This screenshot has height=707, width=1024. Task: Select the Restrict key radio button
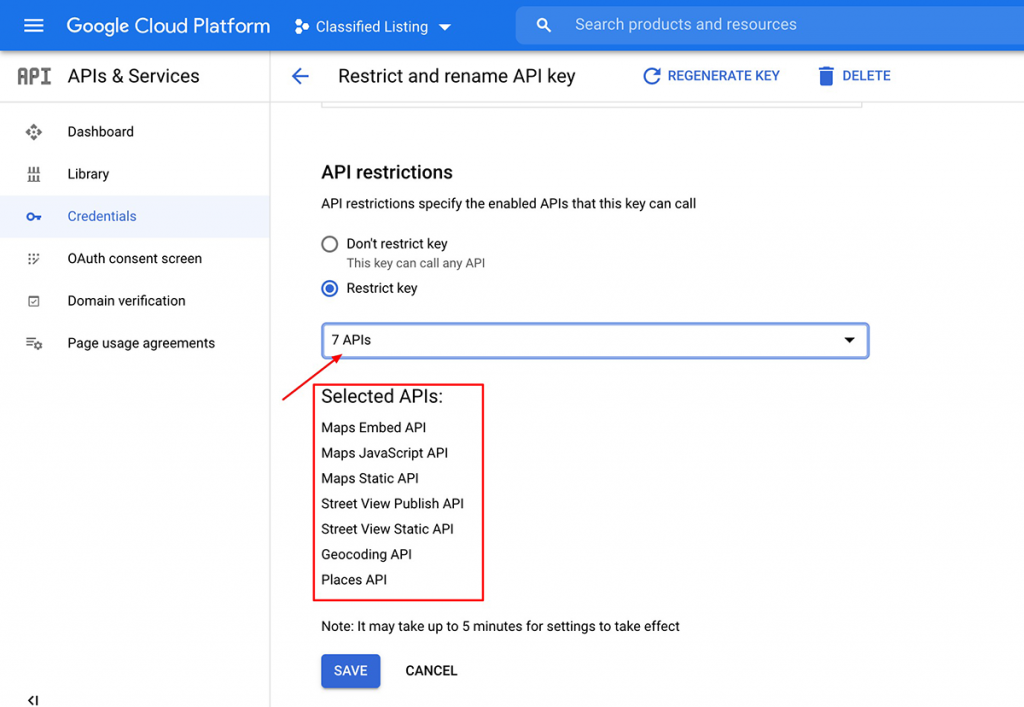click(330, 289)
